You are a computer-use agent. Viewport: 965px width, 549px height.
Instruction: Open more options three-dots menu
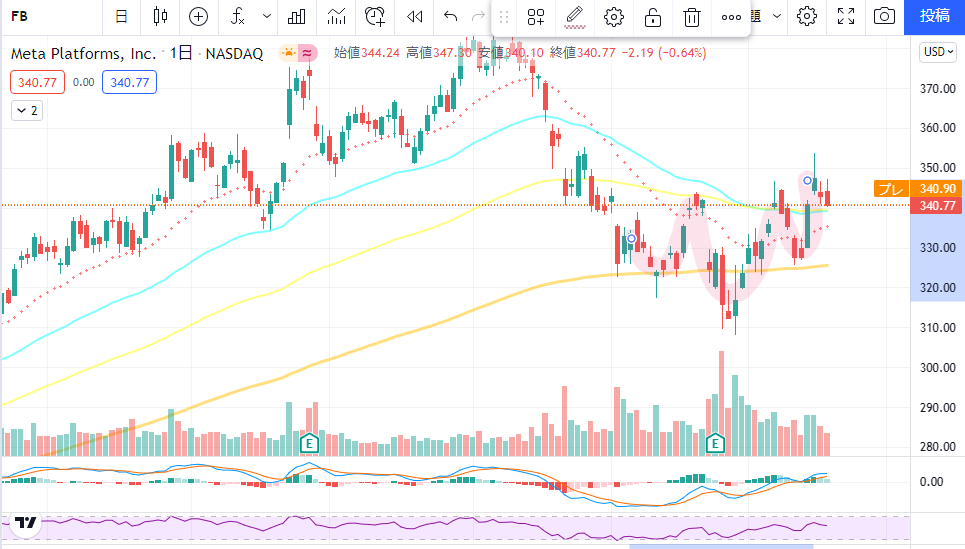click(731, 17)
